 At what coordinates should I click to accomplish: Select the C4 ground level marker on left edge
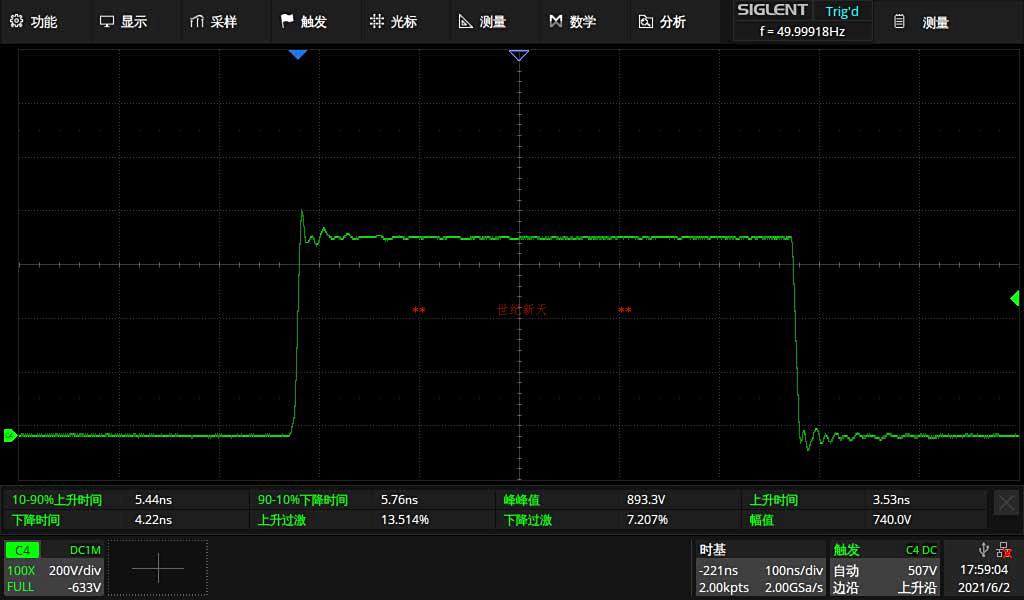pos(10,435)
